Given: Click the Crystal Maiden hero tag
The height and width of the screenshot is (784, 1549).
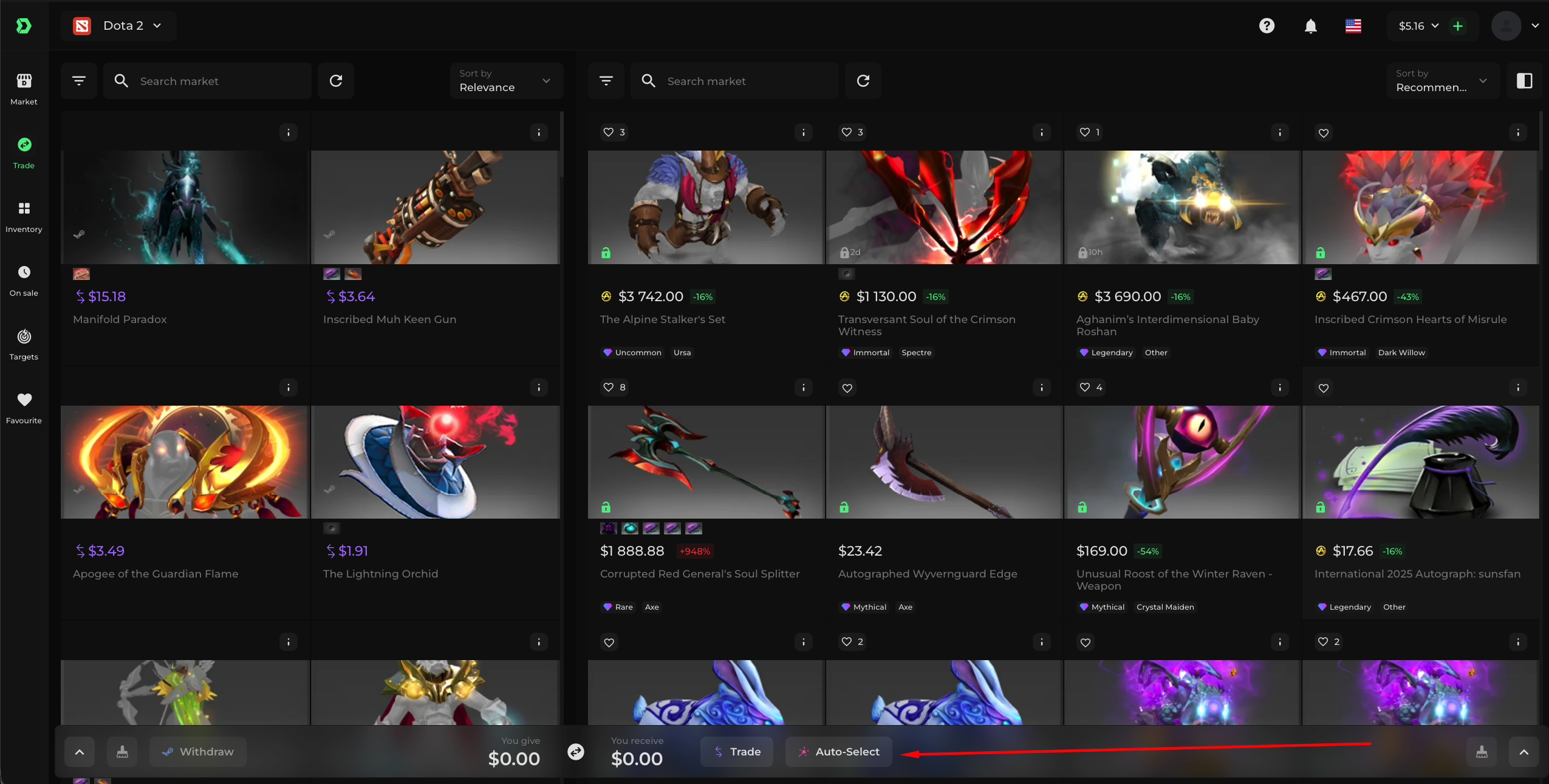Looking at the screenshot, I should (1165, 607).
